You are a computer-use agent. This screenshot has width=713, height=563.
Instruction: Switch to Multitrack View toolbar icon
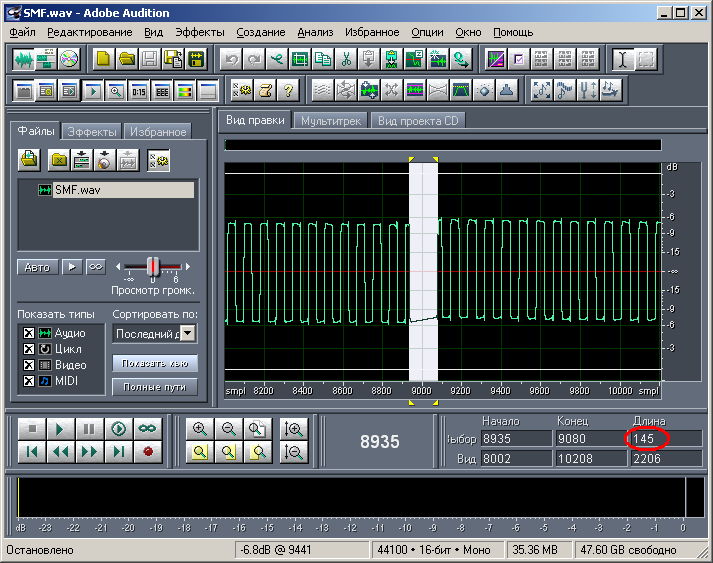46,59
